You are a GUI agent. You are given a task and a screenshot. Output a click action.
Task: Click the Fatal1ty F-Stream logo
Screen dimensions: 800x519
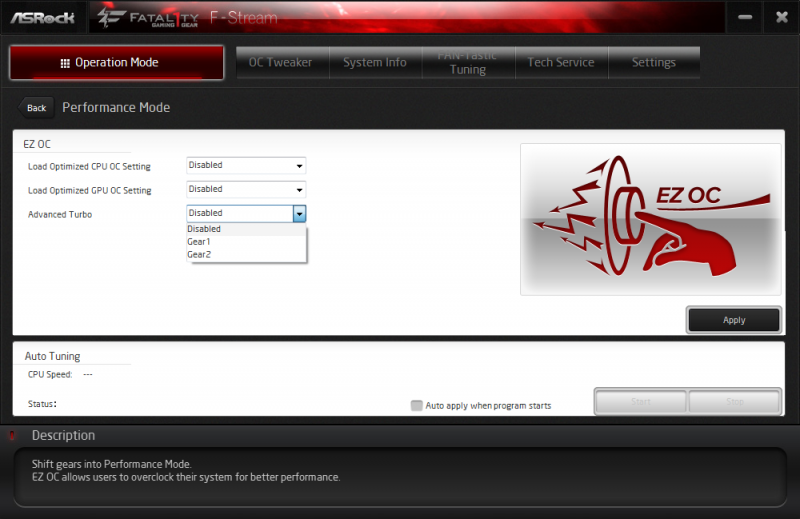(188, 18)
